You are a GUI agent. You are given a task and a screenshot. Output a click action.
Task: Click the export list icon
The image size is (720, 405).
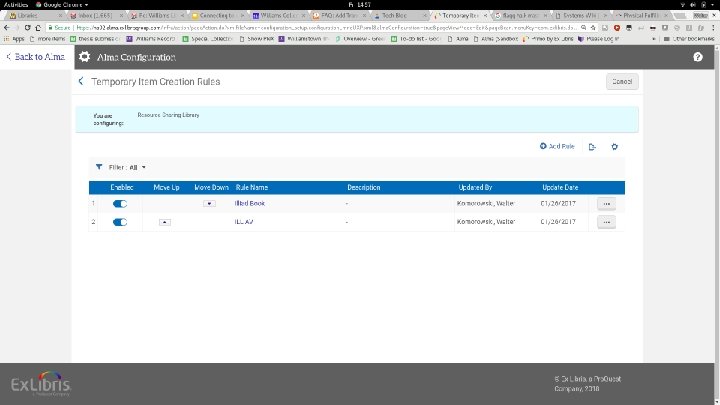point(592,146)
